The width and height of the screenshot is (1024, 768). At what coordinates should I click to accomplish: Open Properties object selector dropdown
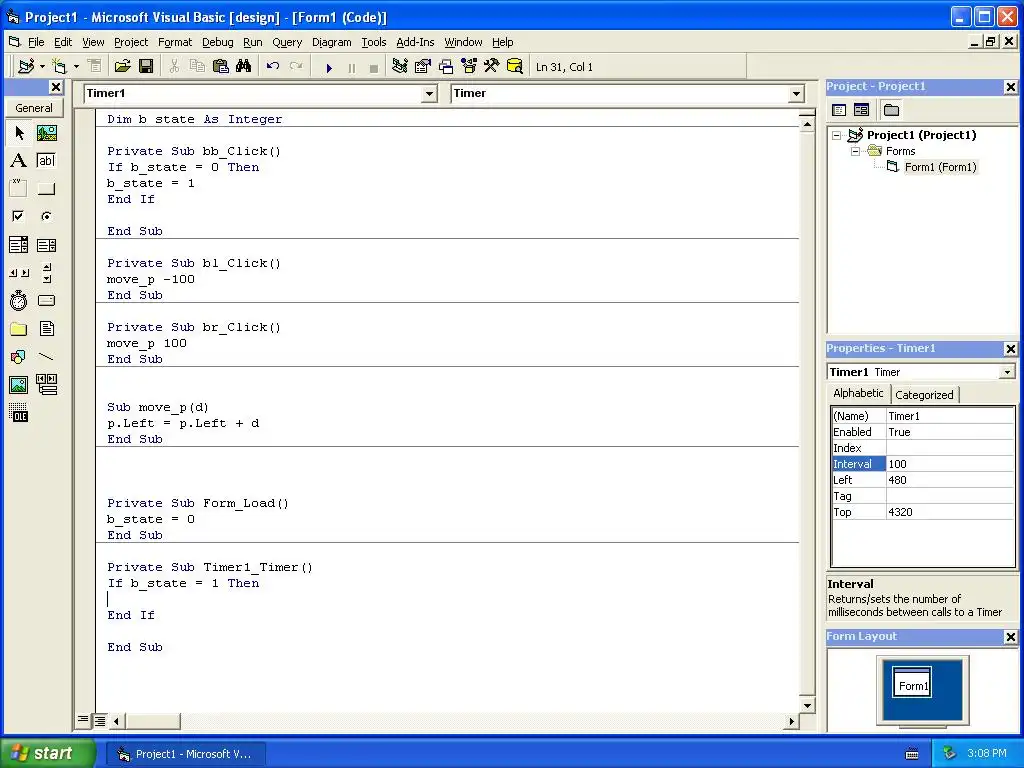click(x=1007, y=372)
